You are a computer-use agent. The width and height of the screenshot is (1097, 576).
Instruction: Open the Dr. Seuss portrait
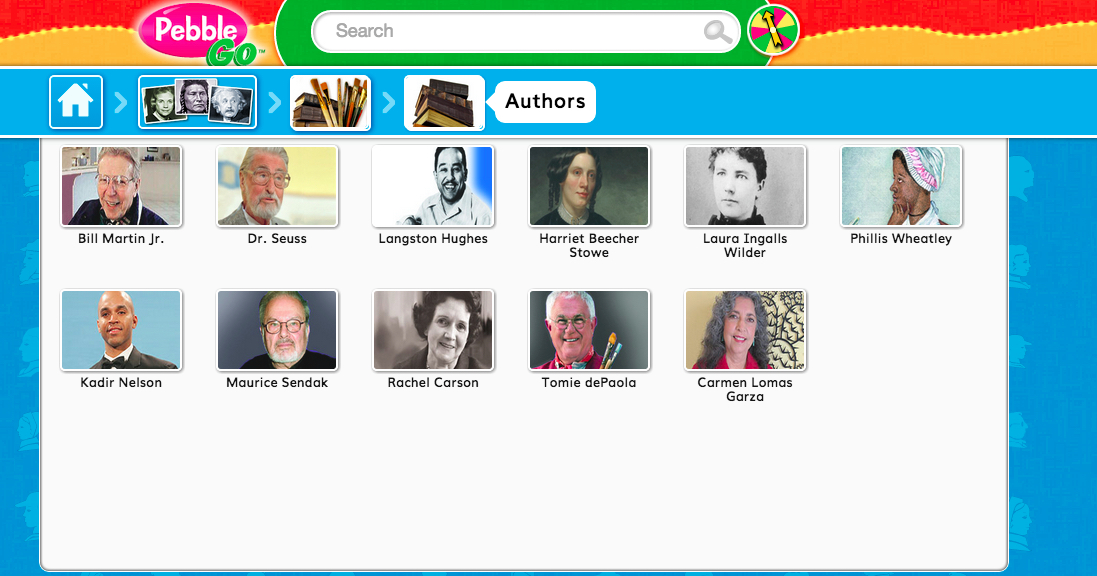click(x=277, y=186)
